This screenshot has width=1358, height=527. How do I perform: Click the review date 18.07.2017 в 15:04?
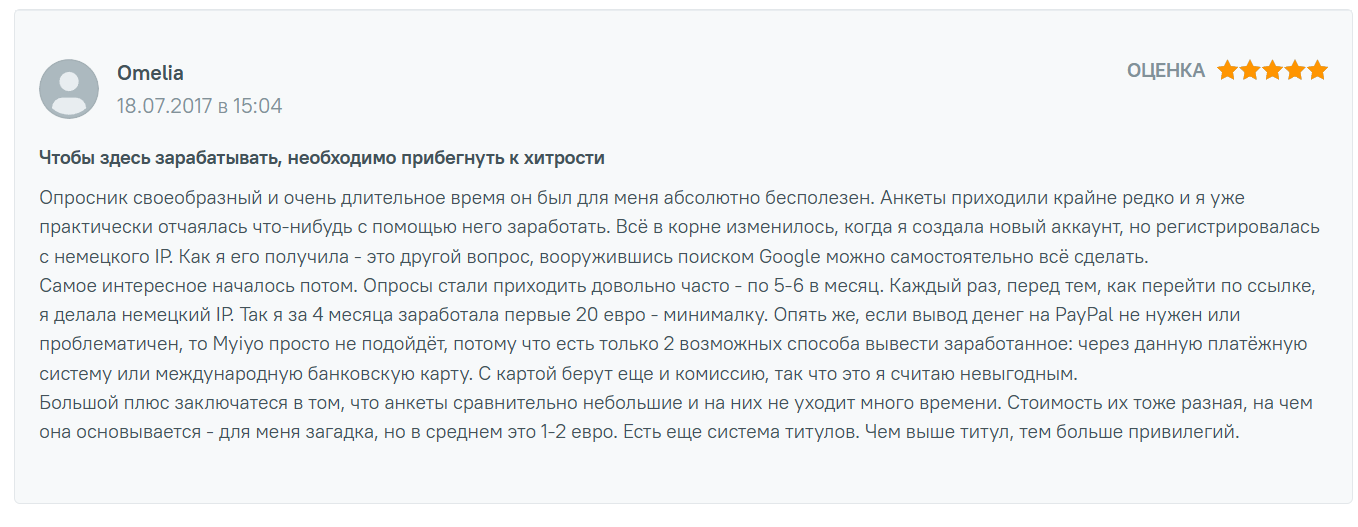[199, 105]
